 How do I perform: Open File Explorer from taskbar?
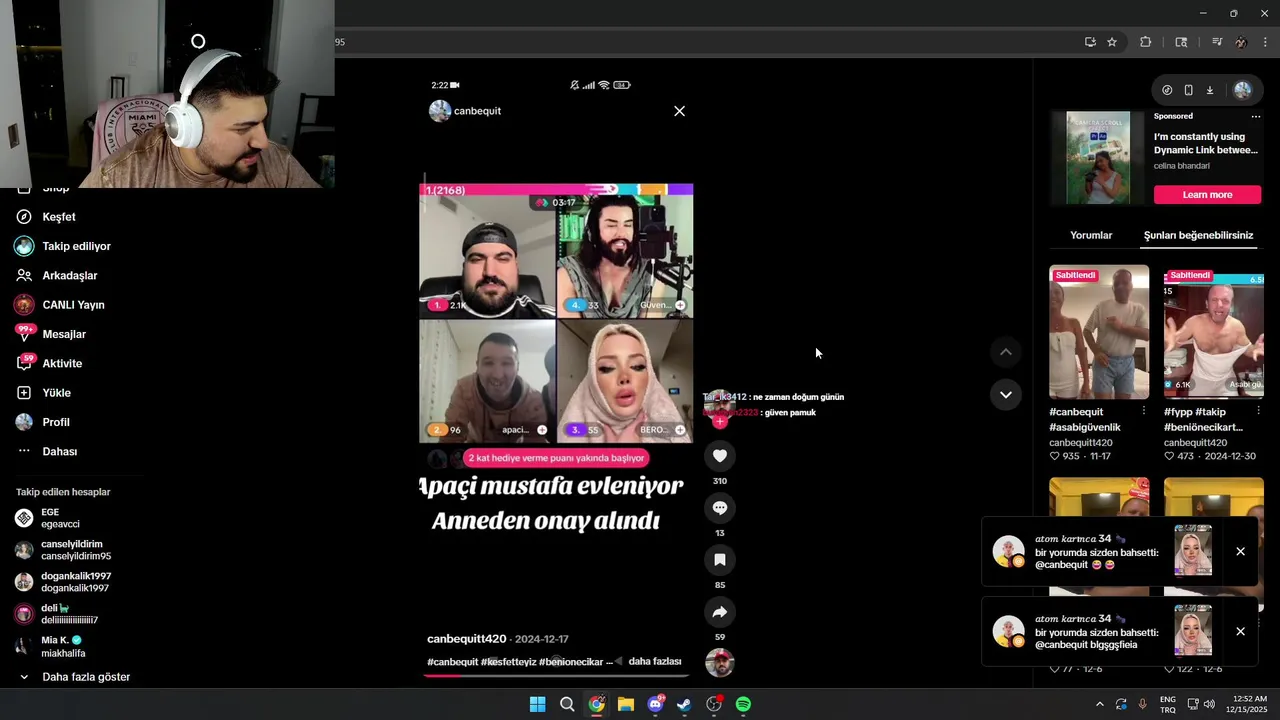626,704
